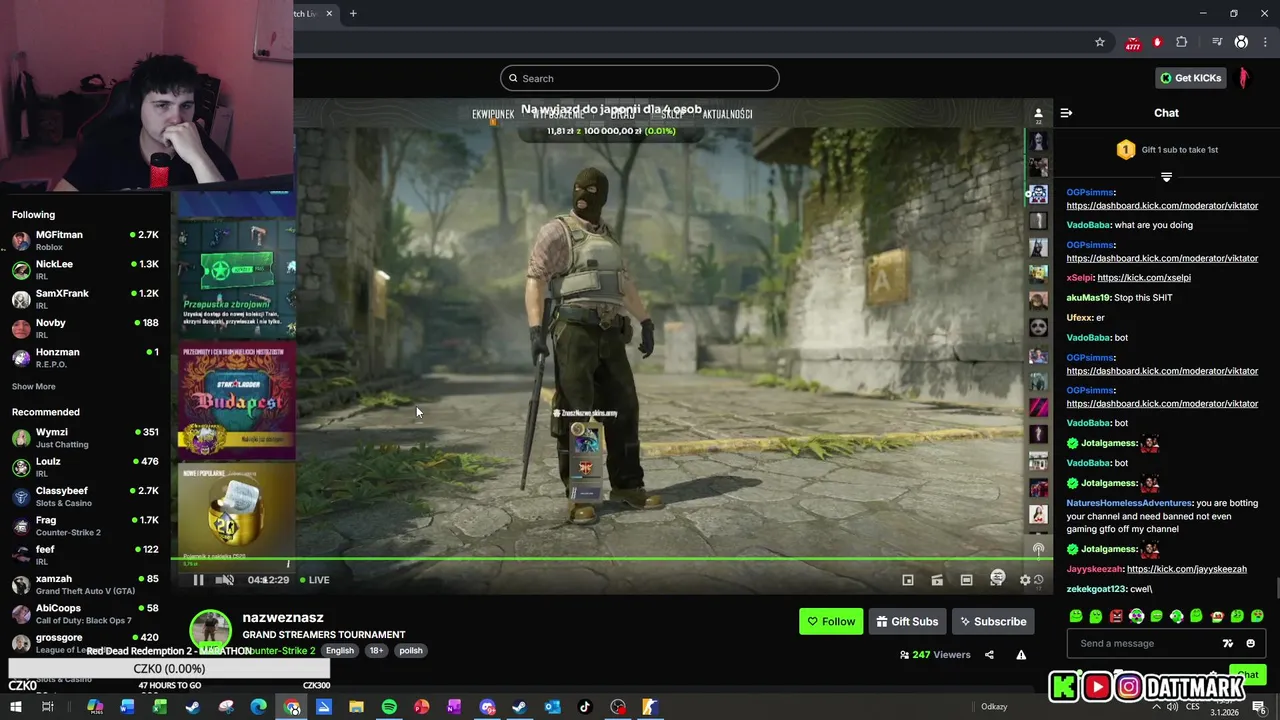Open AbiCoops recommended channel

(x=85, y=613)
